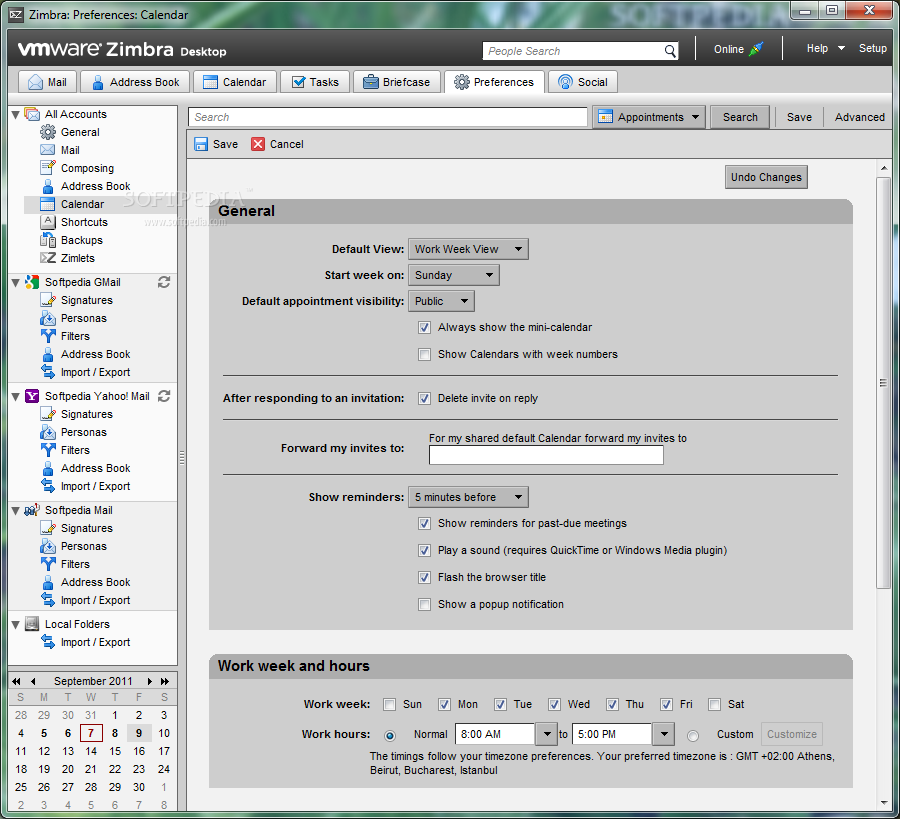The height and width of the screenshot is (819, 900).
Task: Click the red Cancel X icon
Action: [258, 144]
